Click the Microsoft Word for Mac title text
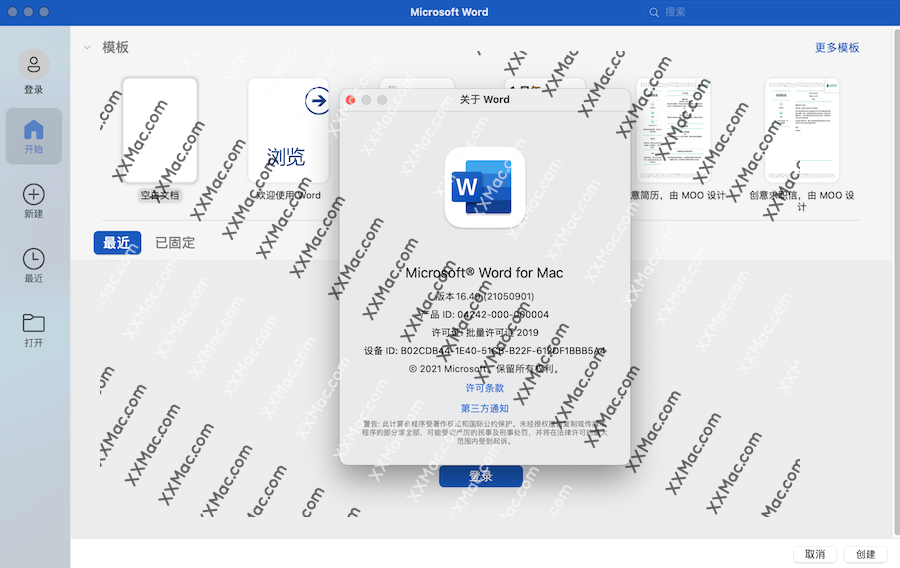 point(484,273)
